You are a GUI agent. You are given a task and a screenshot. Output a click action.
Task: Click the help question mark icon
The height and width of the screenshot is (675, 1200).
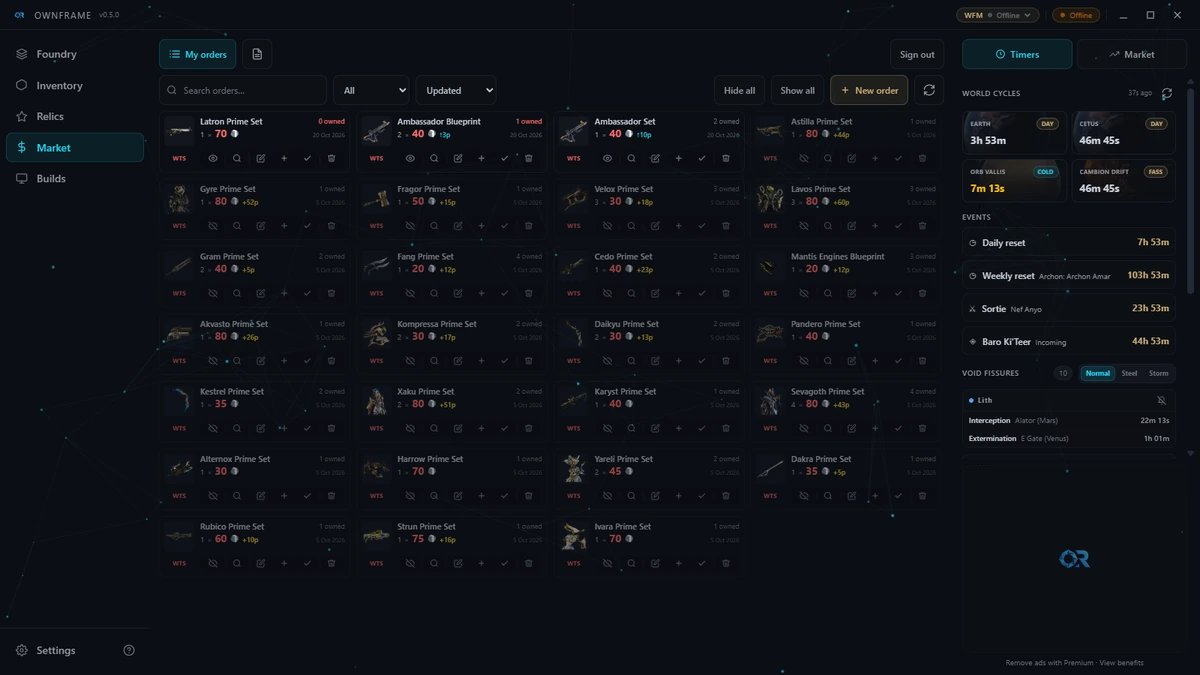(129, 650)
